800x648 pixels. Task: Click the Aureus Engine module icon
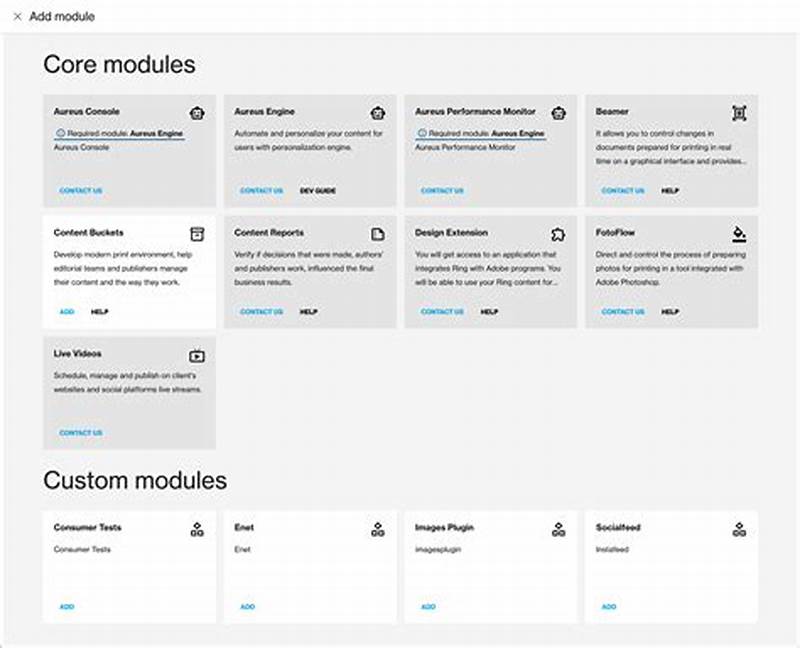378,112
